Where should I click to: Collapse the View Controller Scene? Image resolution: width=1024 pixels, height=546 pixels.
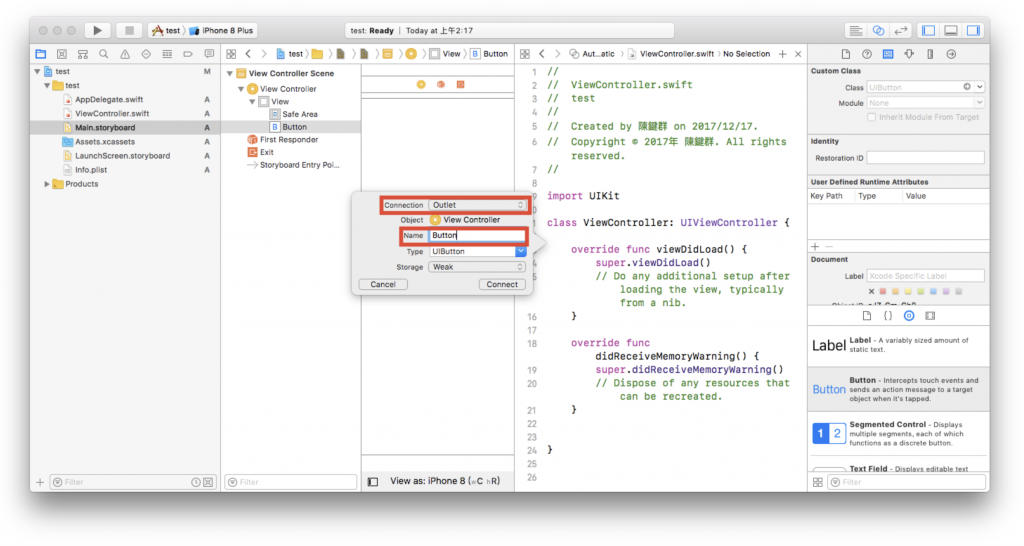[x=230, y=74]
